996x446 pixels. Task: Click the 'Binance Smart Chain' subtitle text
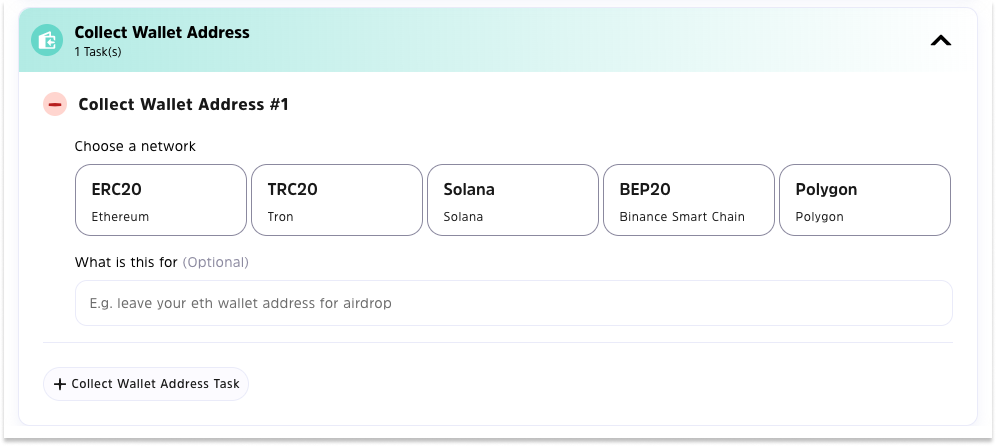tap(682, 216)
